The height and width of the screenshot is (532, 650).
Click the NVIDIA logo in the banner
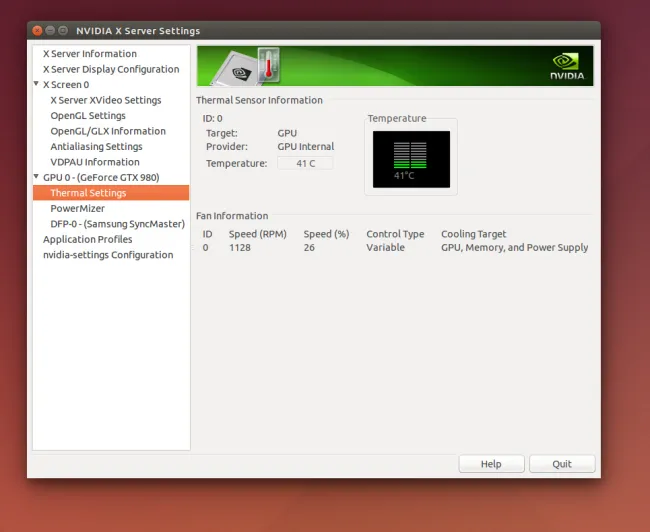point(567,66)
